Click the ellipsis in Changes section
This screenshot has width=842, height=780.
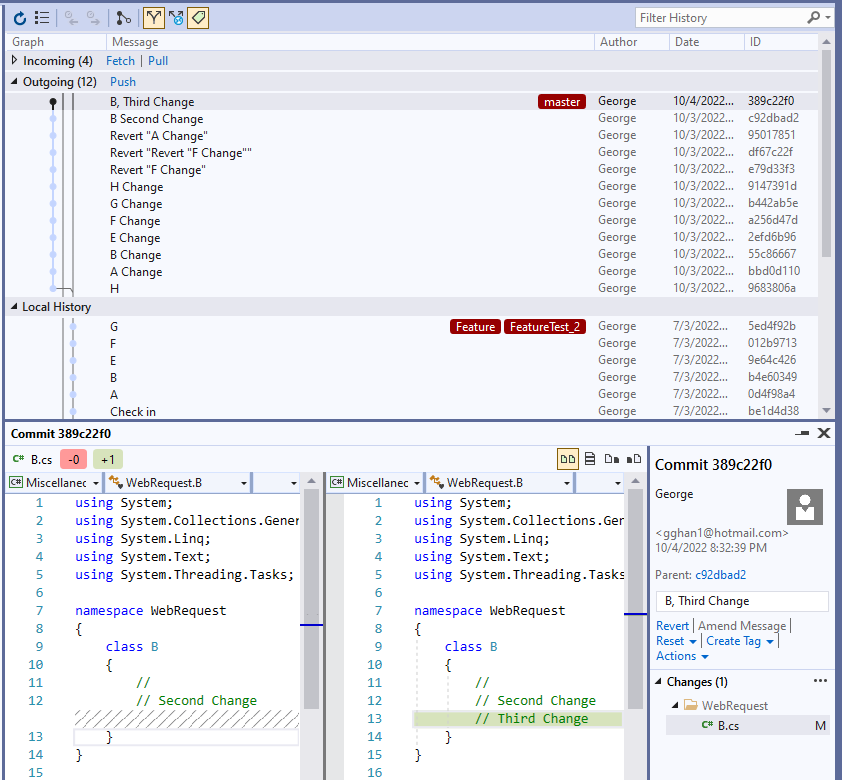[821, 681]
